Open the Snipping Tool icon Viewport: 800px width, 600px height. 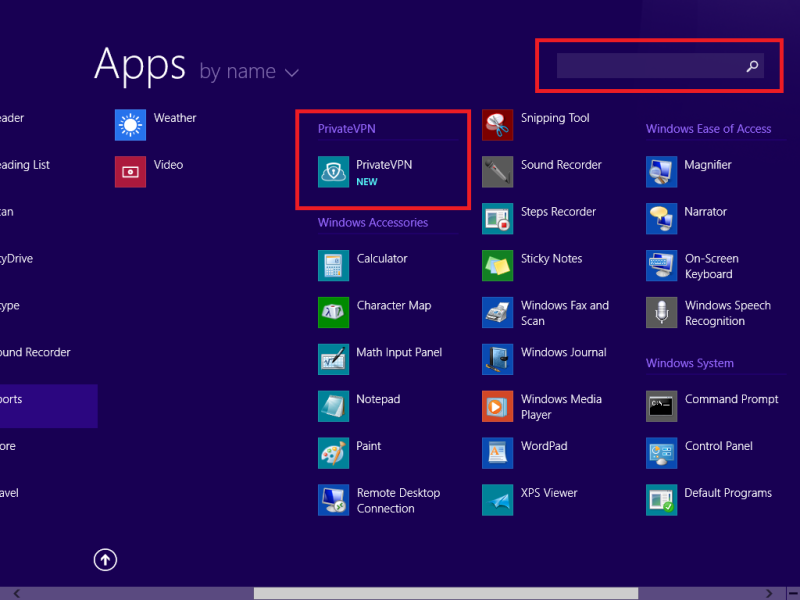497,125
